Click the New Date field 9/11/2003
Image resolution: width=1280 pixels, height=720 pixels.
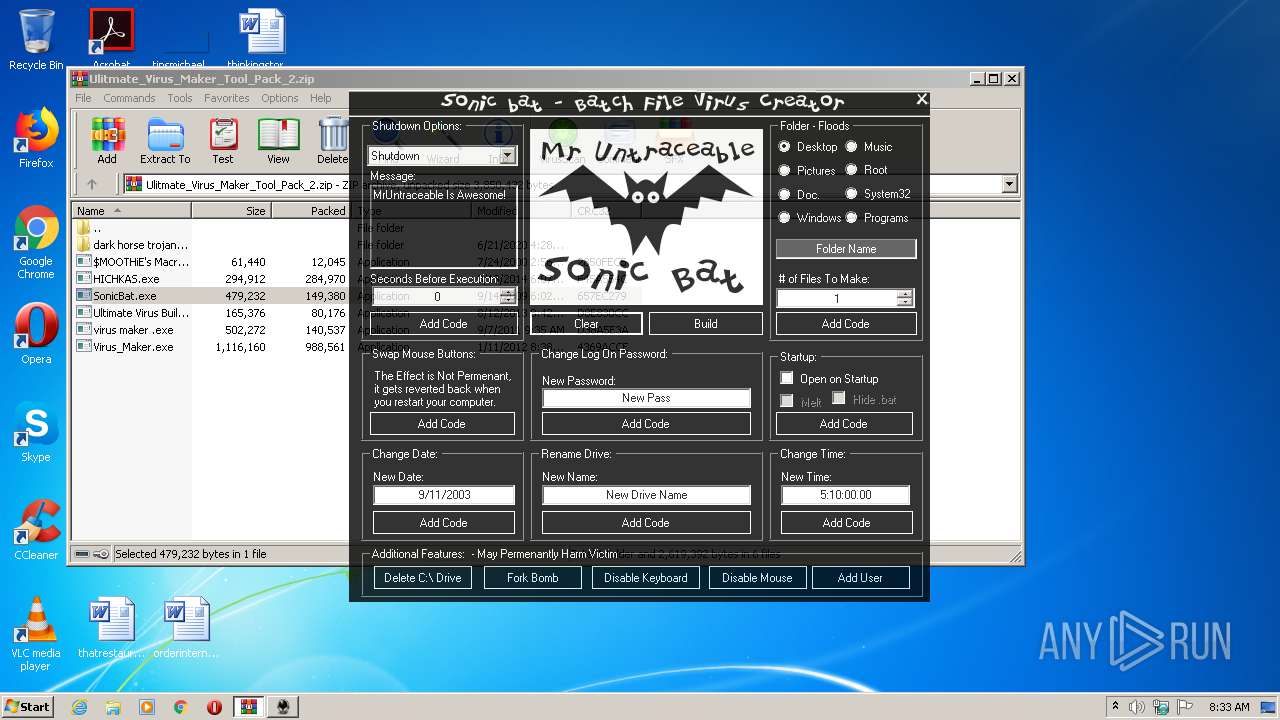click(444, 495)
